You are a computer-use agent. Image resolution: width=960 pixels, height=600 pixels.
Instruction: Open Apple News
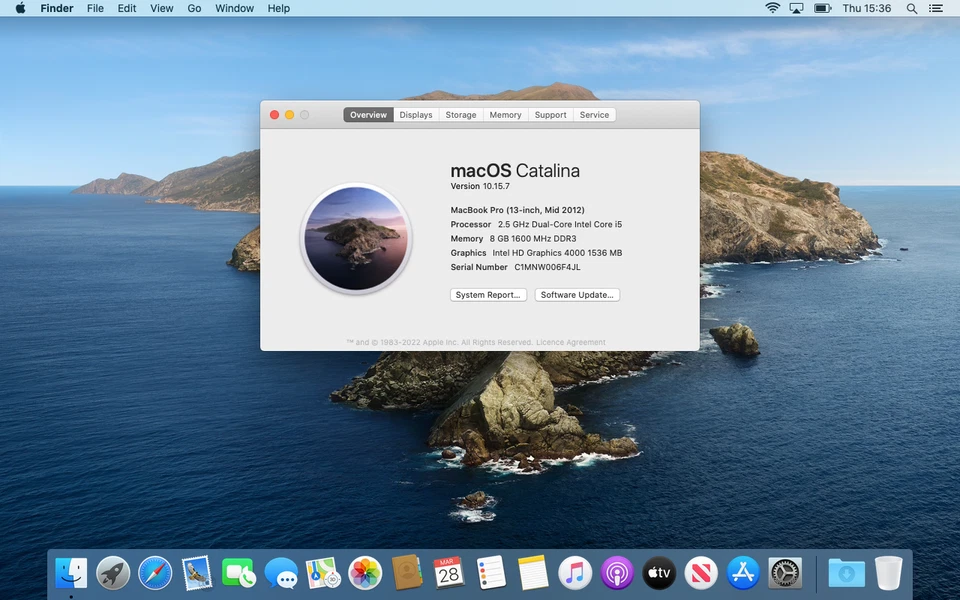(700, 573)
